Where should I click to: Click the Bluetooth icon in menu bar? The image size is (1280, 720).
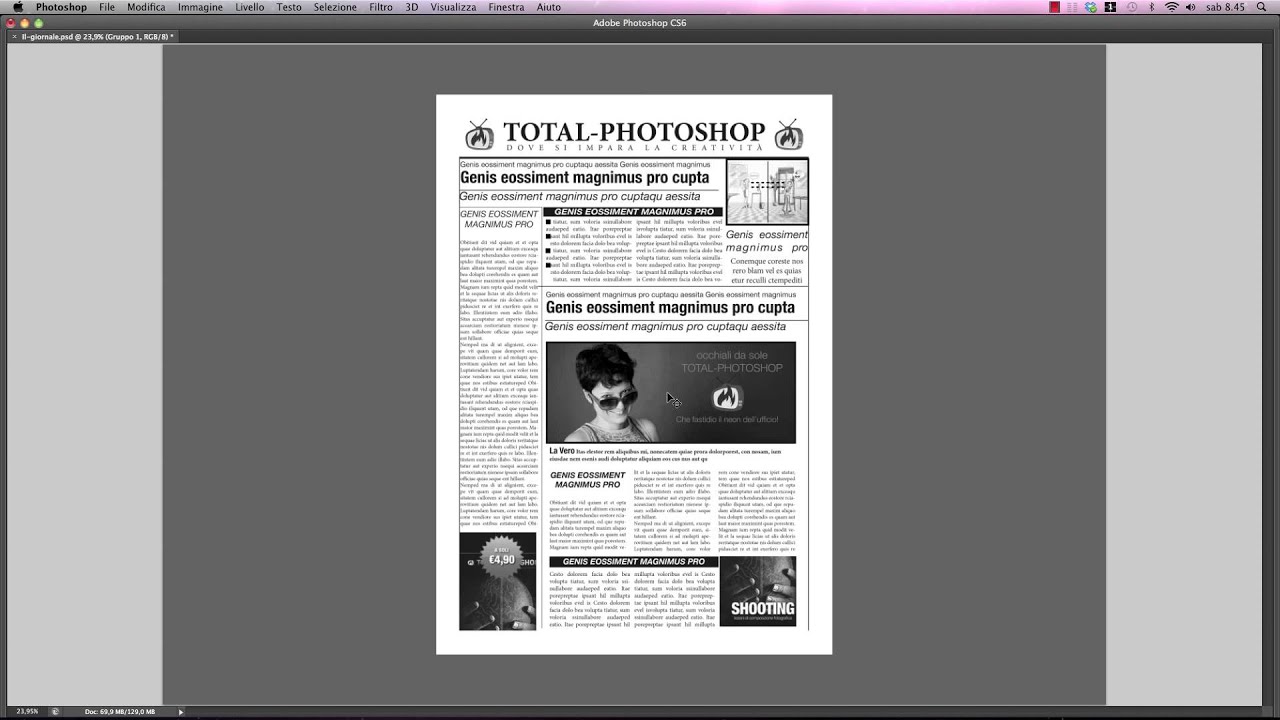coord(1151,7)
